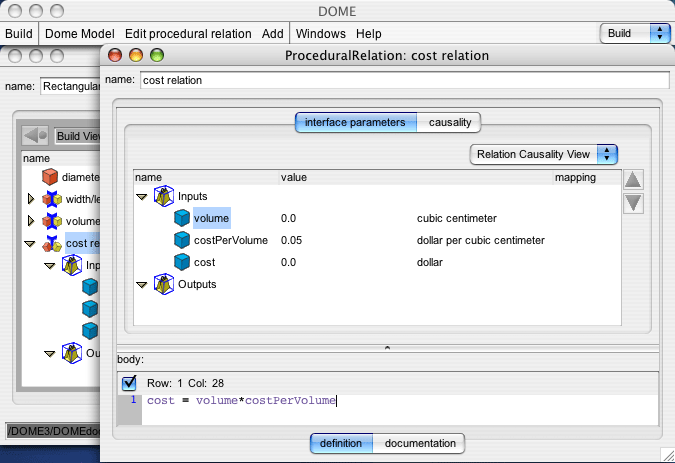This screenshot has width=675, height=463.
Task: Select the volume parameter row name
Action: click(x=211, y=218)
